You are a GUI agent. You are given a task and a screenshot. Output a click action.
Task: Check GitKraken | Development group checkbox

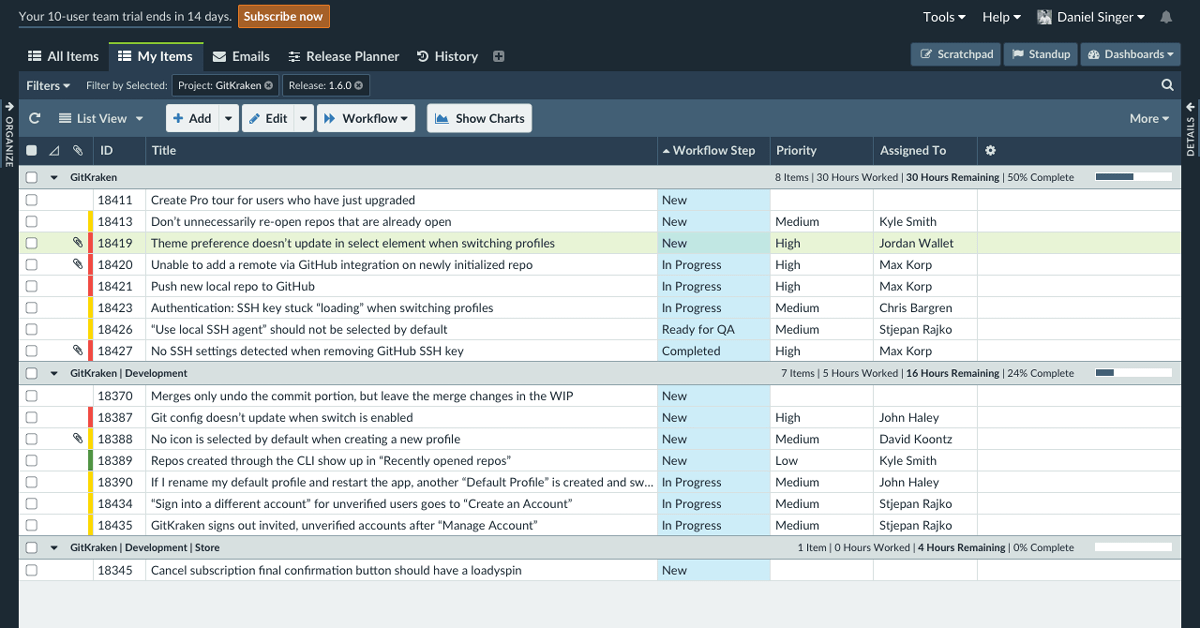32,373
